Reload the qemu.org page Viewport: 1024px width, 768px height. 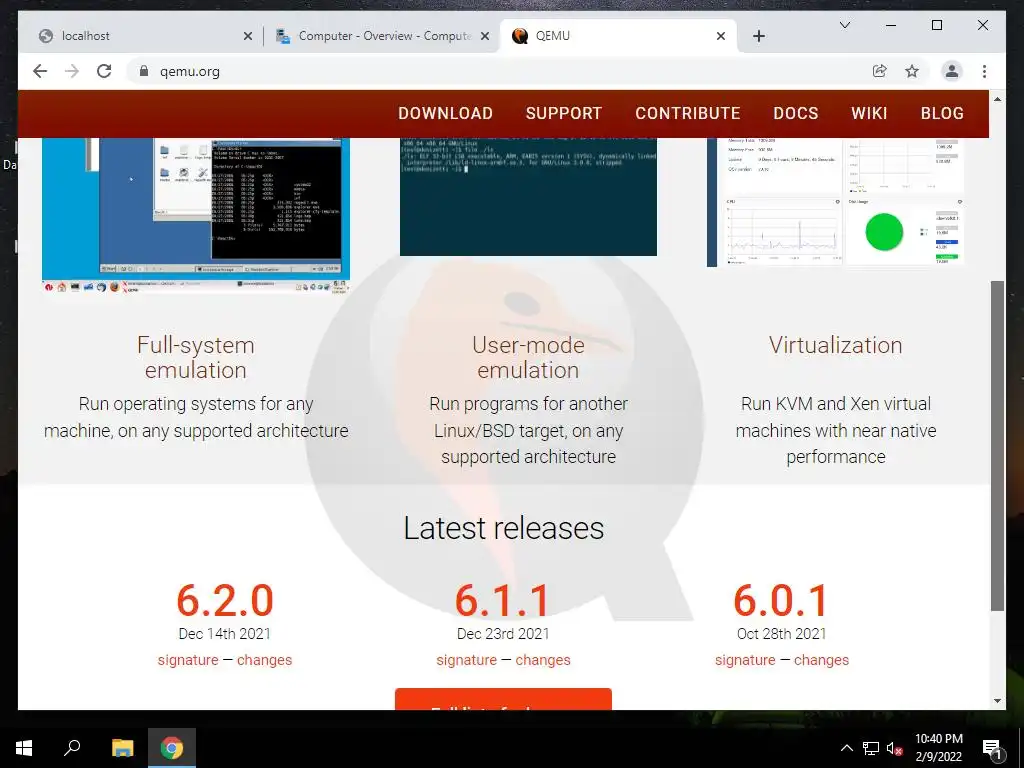(104, 71)
